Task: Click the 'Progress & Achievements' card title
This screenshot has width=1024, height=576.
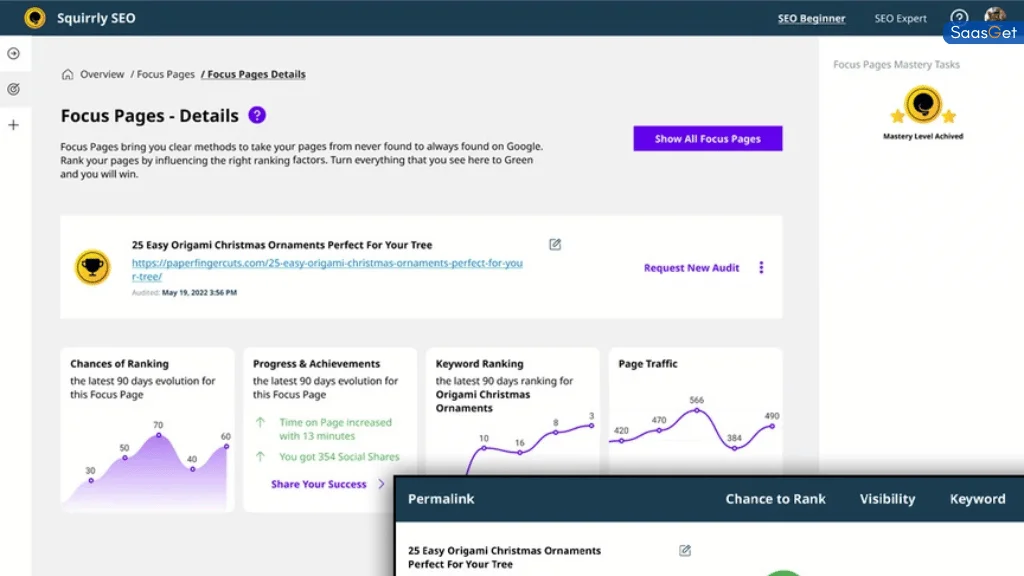Action: (x=316, y=364)
